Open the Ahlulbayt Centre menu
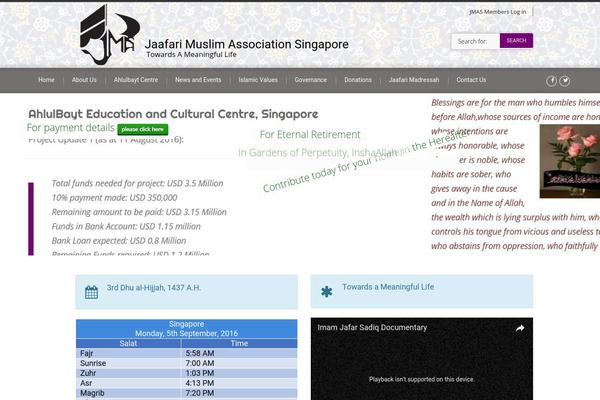 (136, 80)
